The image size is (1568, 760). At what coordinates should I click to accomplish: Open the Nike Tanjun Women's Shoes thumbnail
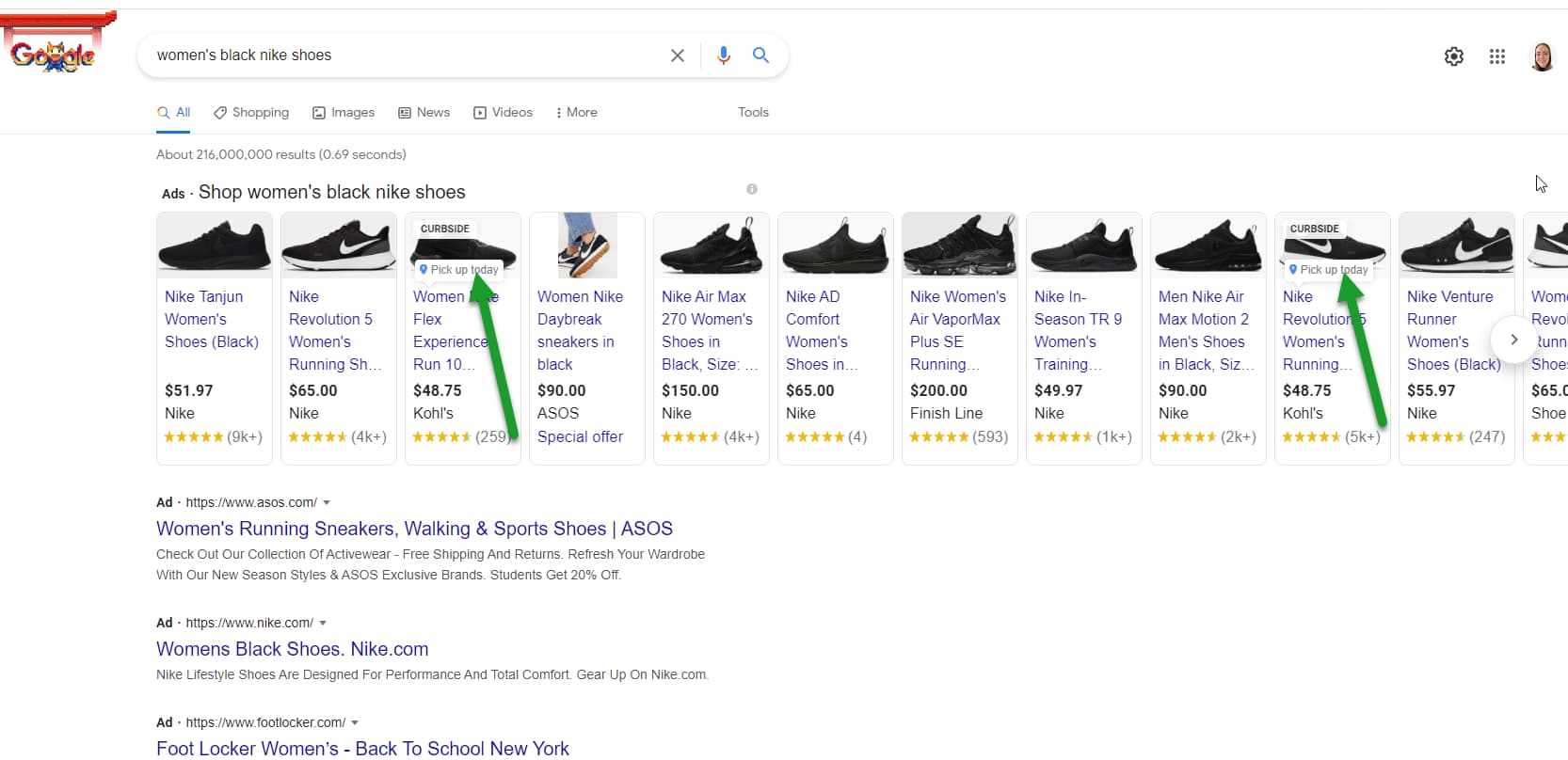(215, 245)
